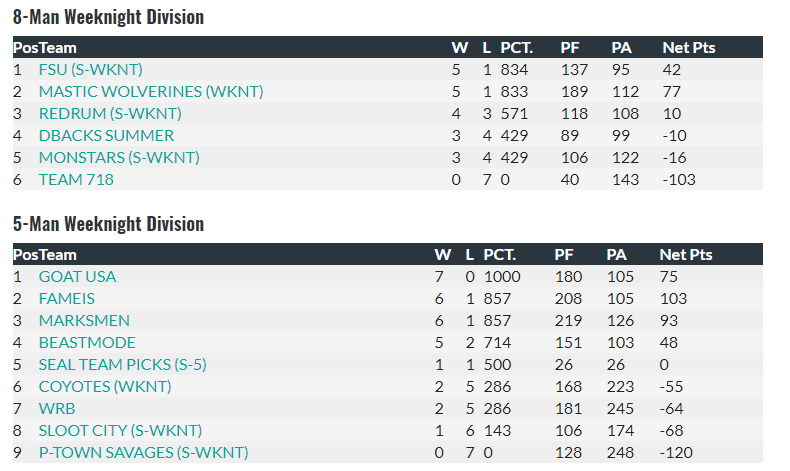Open the FSU (S-WKNT) team link

90,70
